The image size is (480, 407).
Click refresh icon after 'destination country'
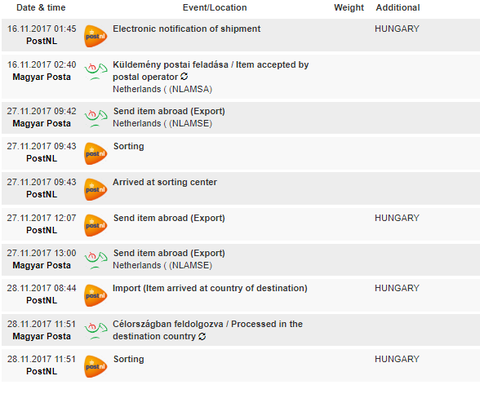[202, 336]
